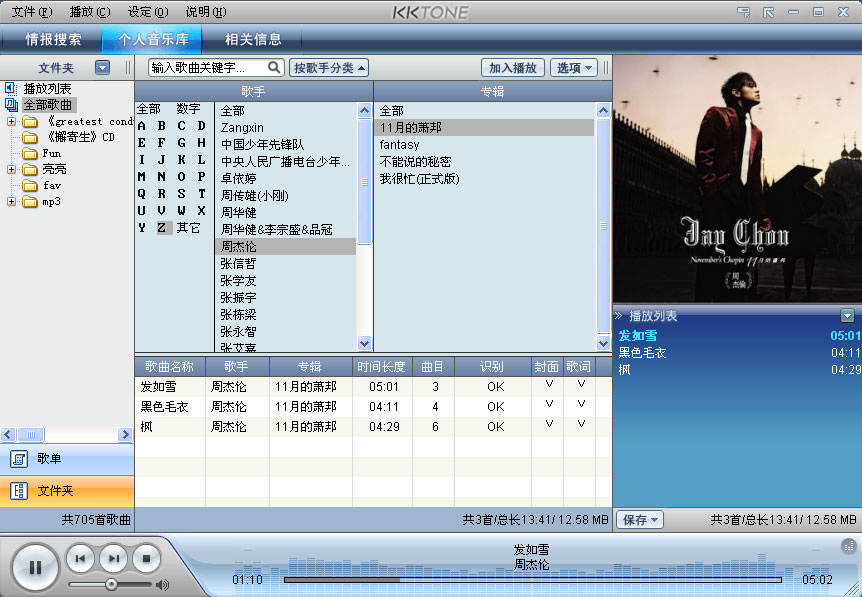Screen dimensions: 862x597
Task: Mute sound with the speaker icon
Action: 162,584
